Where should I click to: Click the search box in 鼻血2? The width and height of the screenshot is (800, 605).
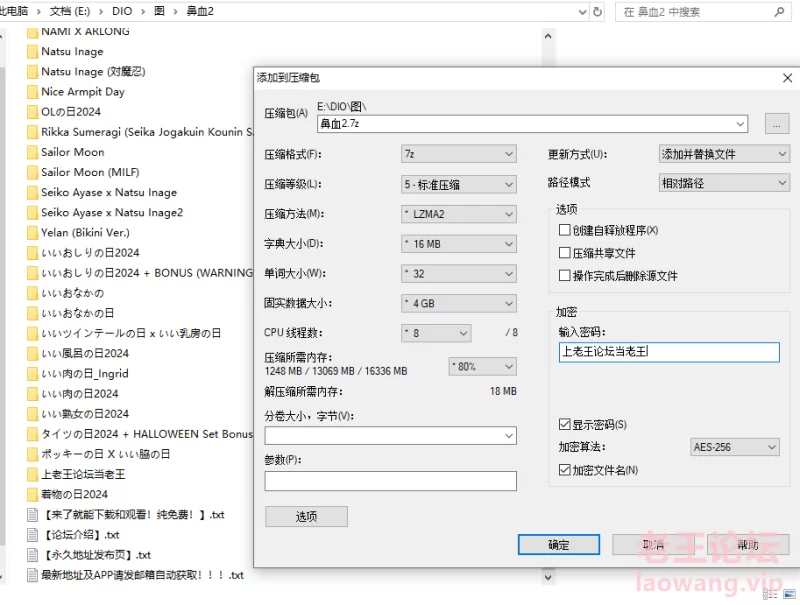[x=704, y=11]
